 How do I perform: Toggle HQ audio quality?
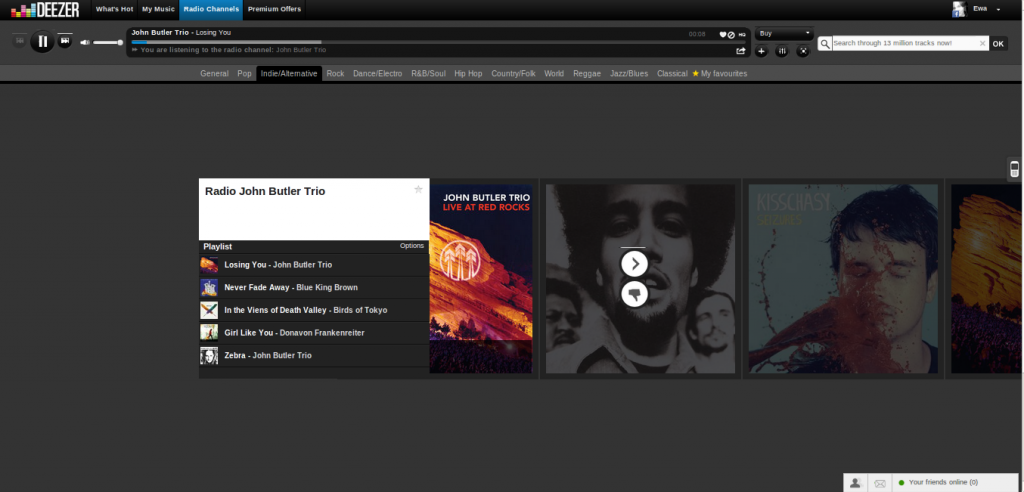tap(742, 35)
